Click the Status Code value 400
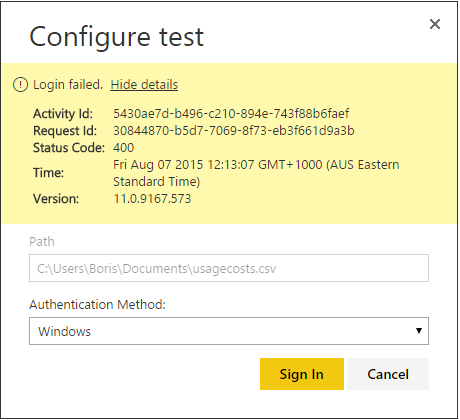460x420 pixels. click(123, 148)
